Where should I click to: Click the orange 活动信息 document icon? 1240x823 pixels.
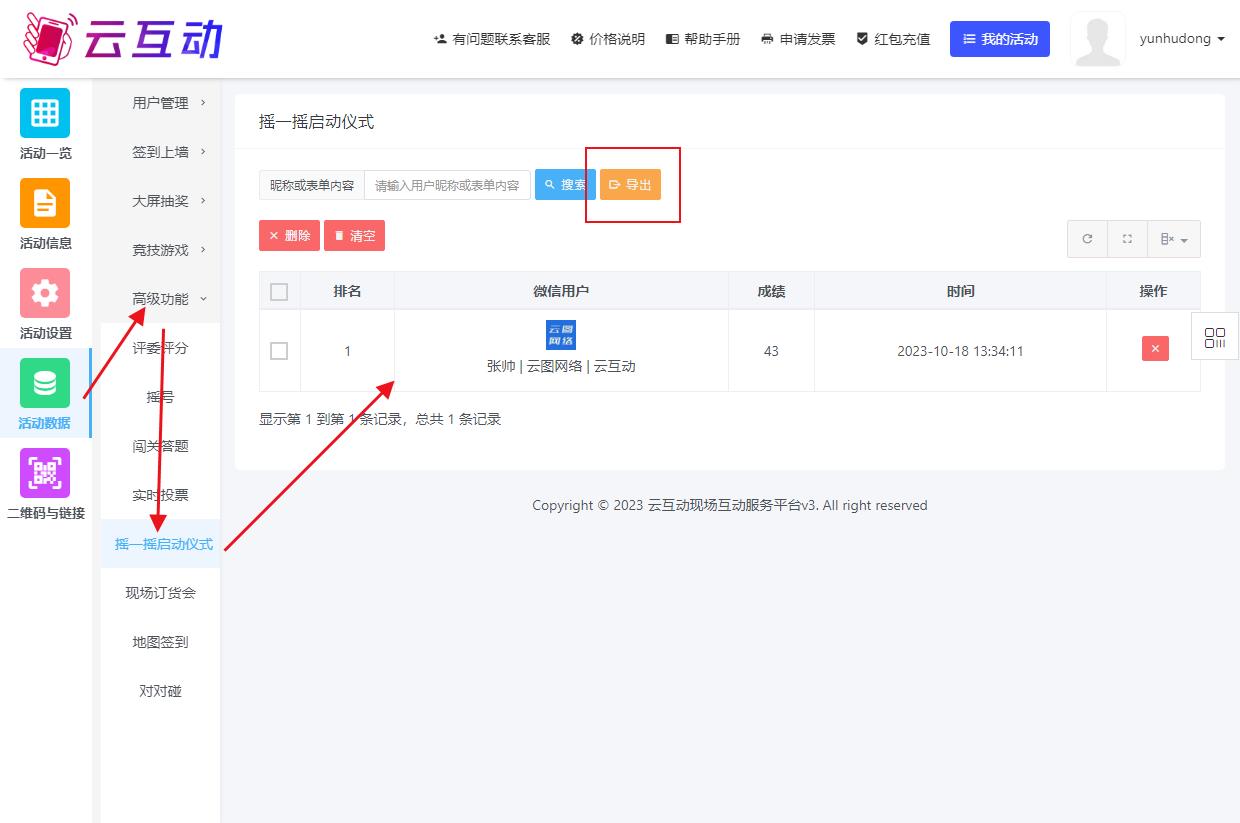45,203
